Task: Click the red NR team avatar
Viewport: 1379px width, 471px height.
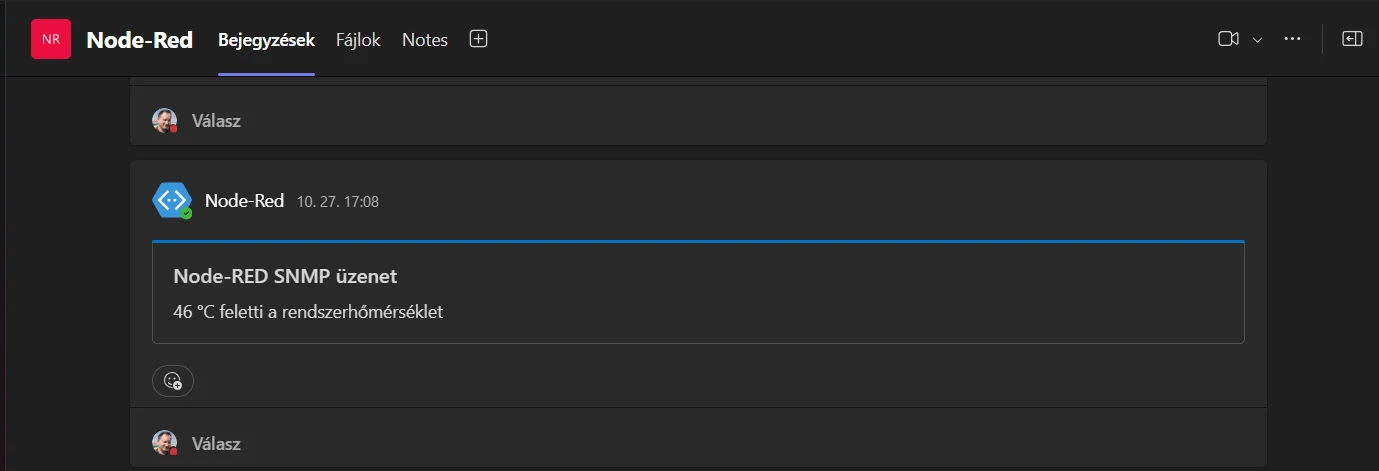Action: point(51,39)
